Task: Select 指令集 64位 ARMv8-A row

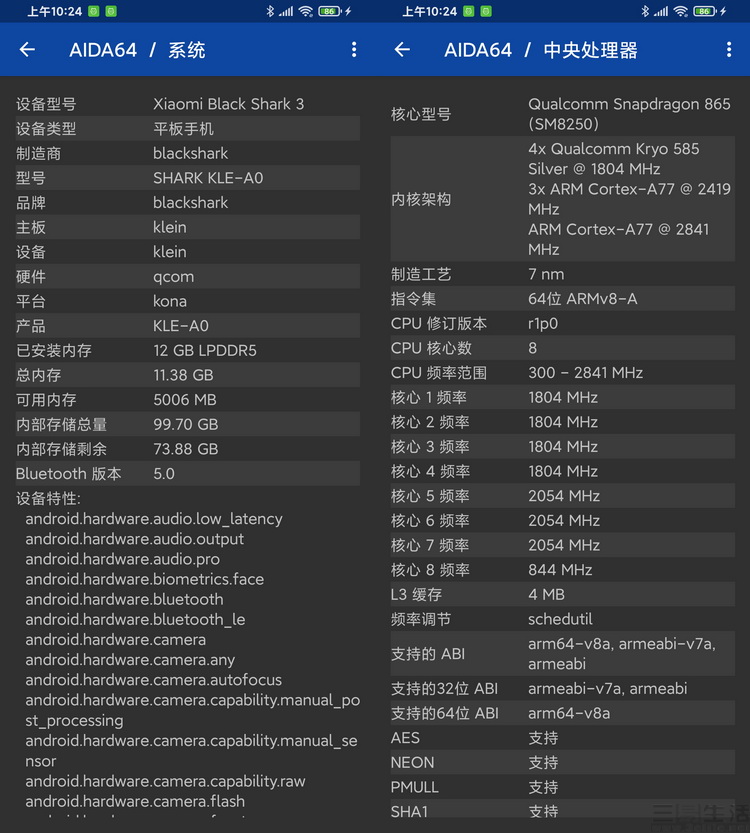Action: click(x=562, y=299)
